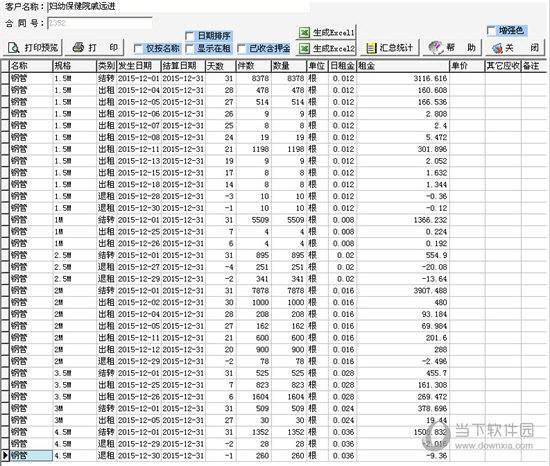Click the rent value 93.184
Screen dimensions: 550x466
434,314
